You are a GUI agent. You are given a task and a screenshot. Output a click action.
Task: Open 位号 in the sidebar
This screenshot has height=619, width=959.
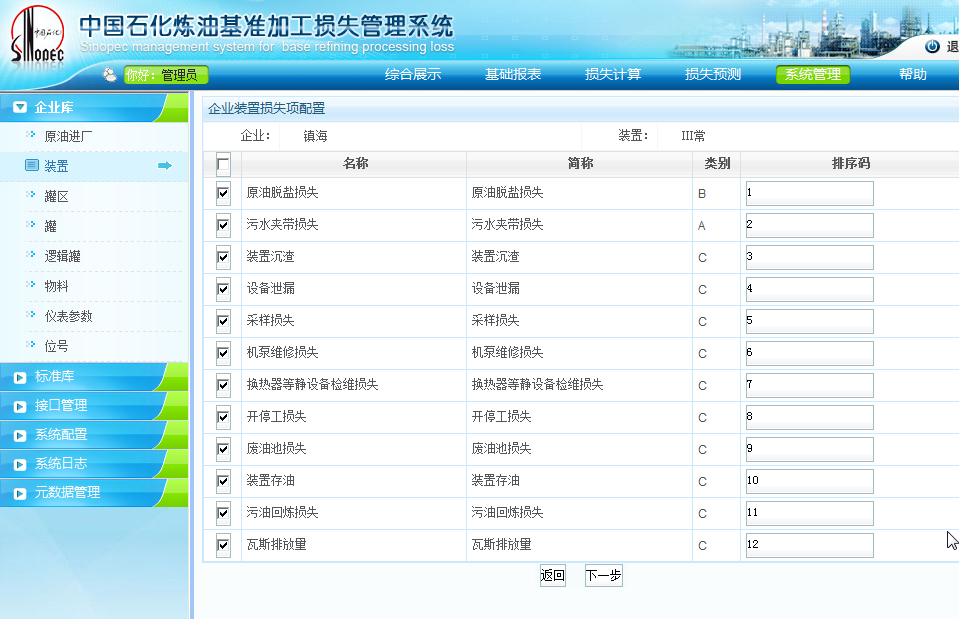(56, 346)
